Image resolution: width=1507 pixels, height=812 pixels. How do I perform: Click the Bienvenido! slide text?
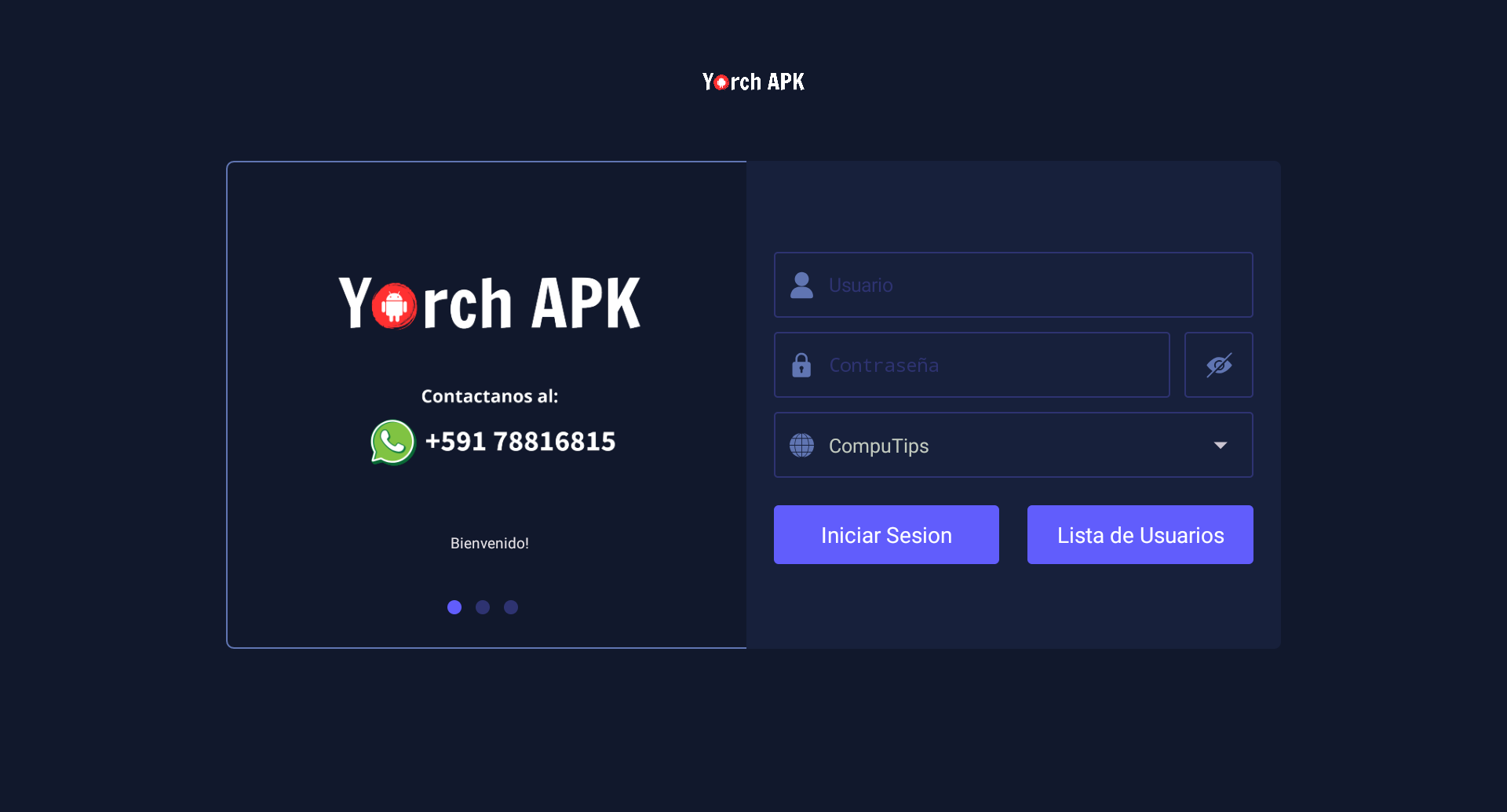click(x=490, y=543)
